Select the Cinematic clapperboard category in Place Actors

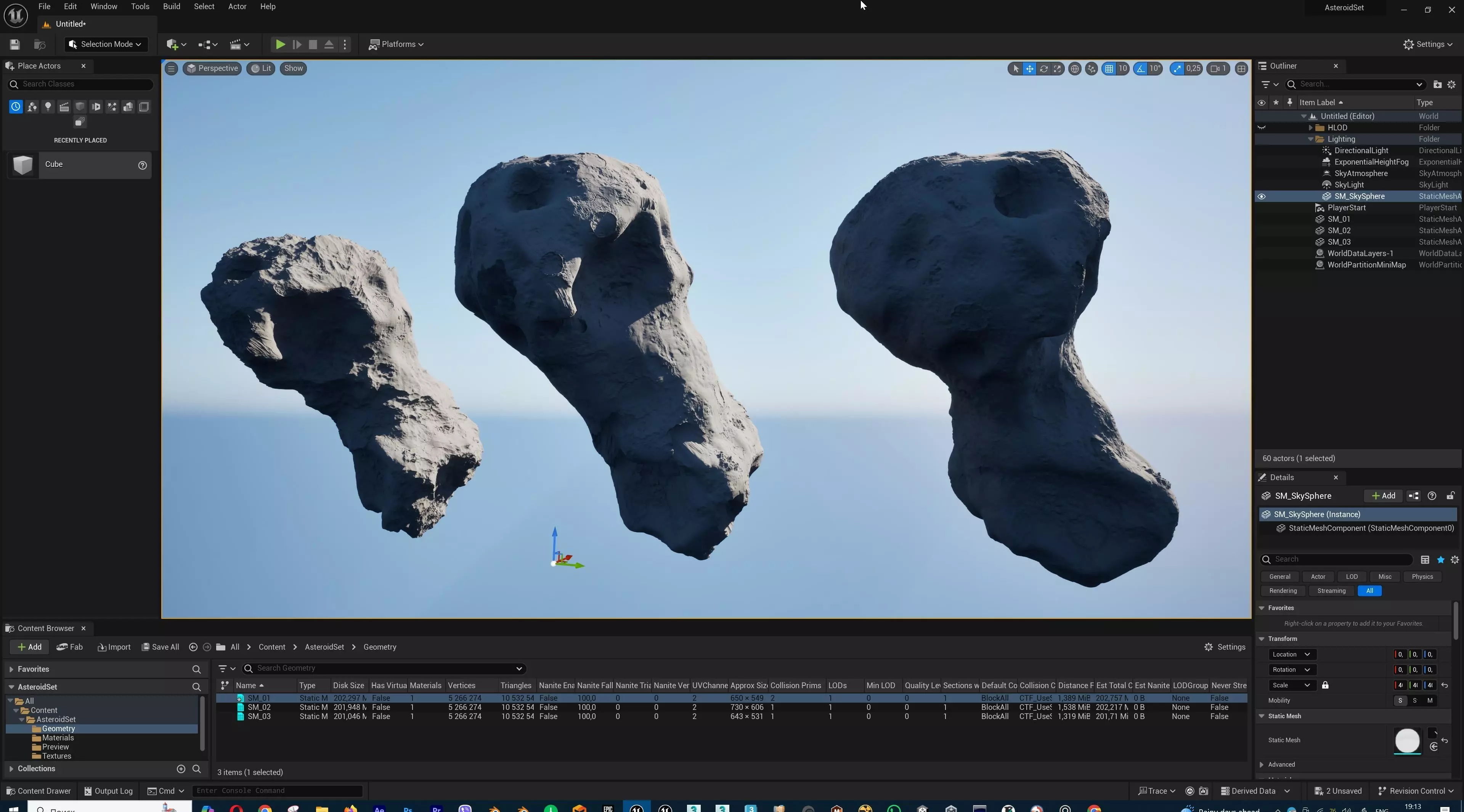click(64, 107)
